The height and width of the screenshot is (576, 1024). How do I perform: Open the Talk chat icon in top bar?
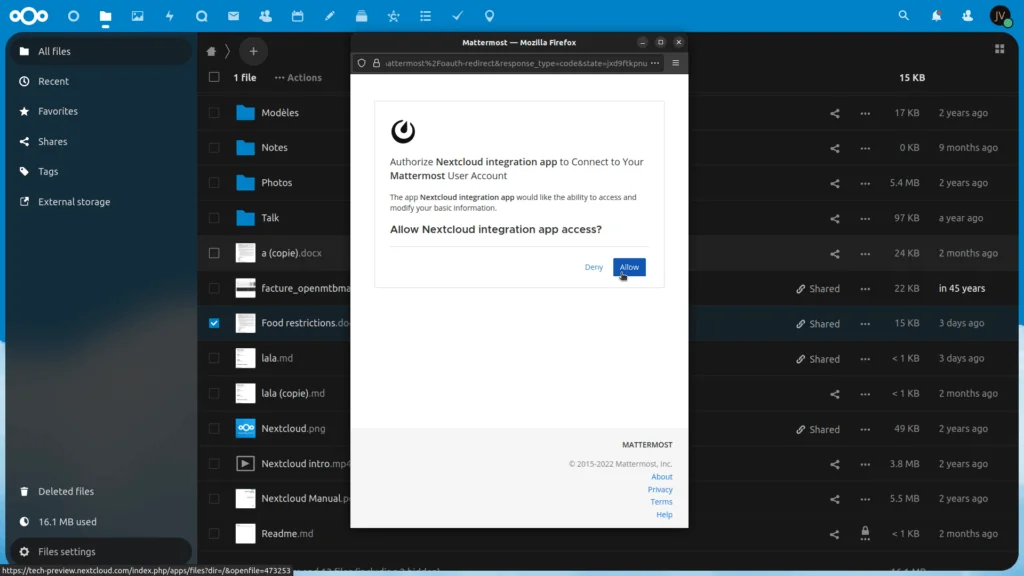(x=201, y=16)
